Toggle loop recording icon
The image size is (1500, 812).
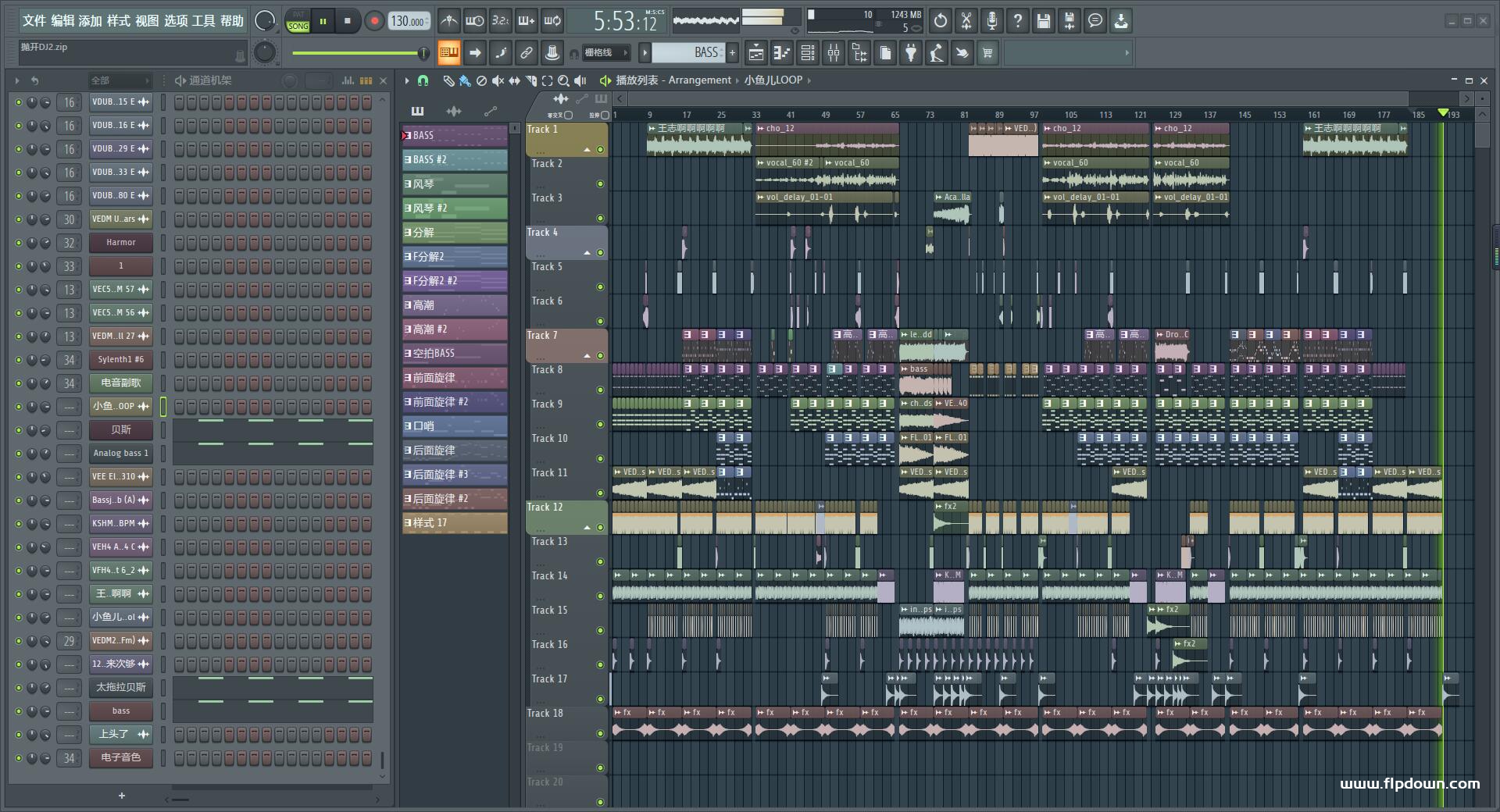552,21
